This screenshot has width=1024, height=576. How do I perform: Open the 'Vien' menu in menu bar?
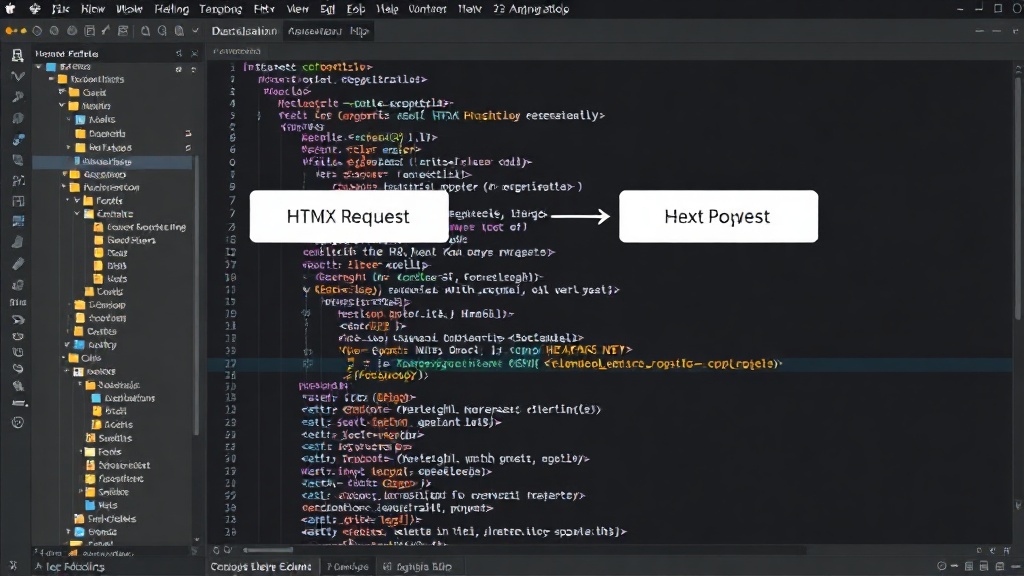coord(297,9)
